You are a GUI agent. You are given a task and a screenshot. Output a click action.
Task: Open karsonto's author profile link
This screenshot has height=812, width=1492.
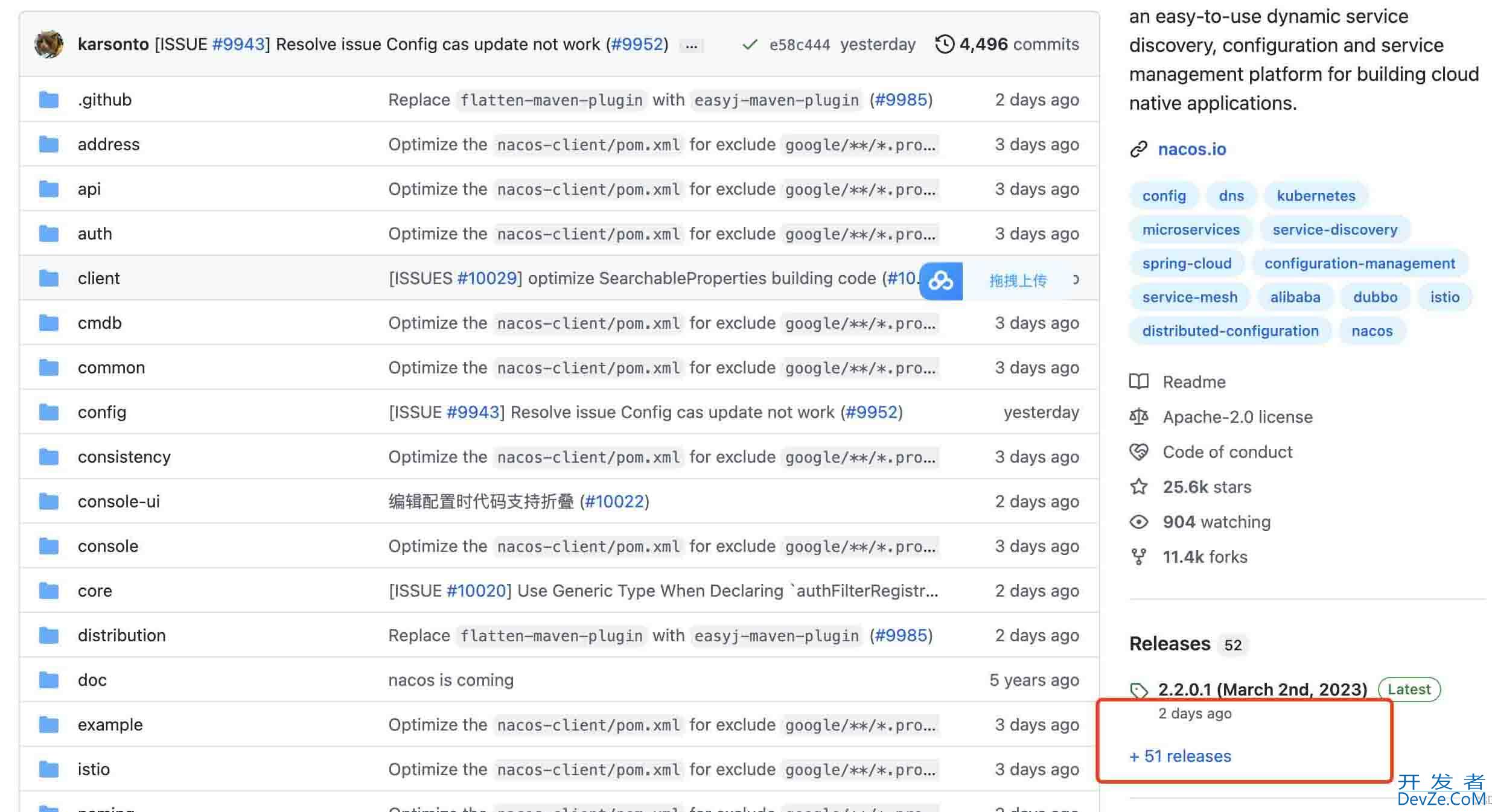113,44
